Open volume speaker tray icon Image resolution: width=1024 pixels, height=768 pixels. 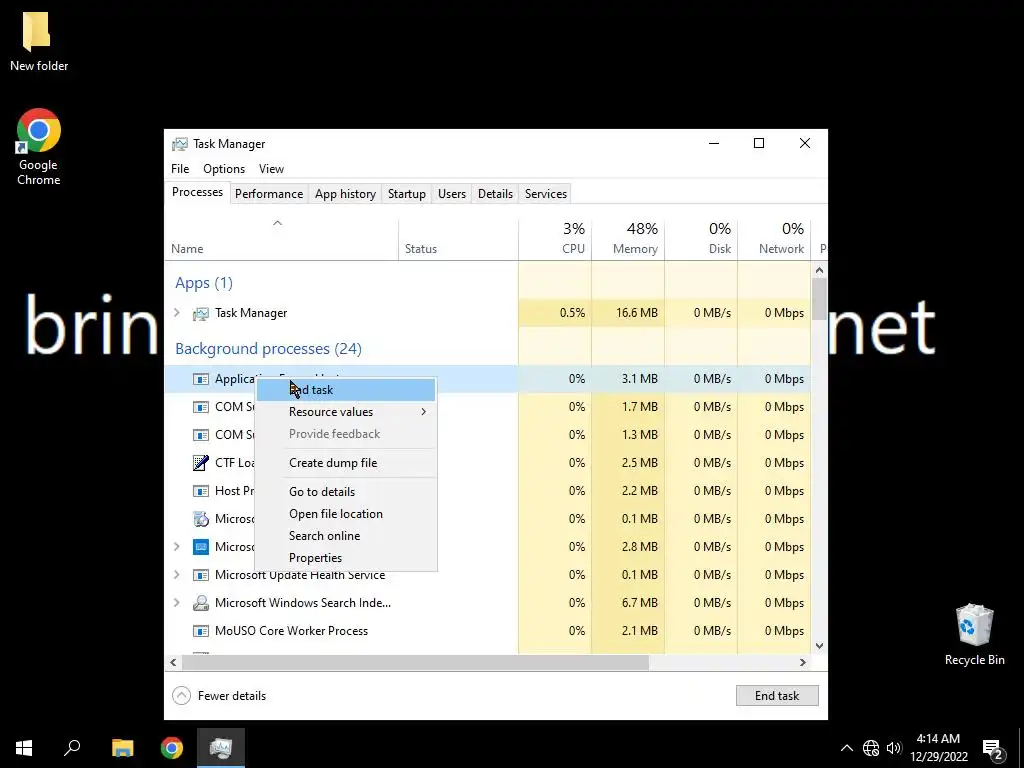coord(894,748)
